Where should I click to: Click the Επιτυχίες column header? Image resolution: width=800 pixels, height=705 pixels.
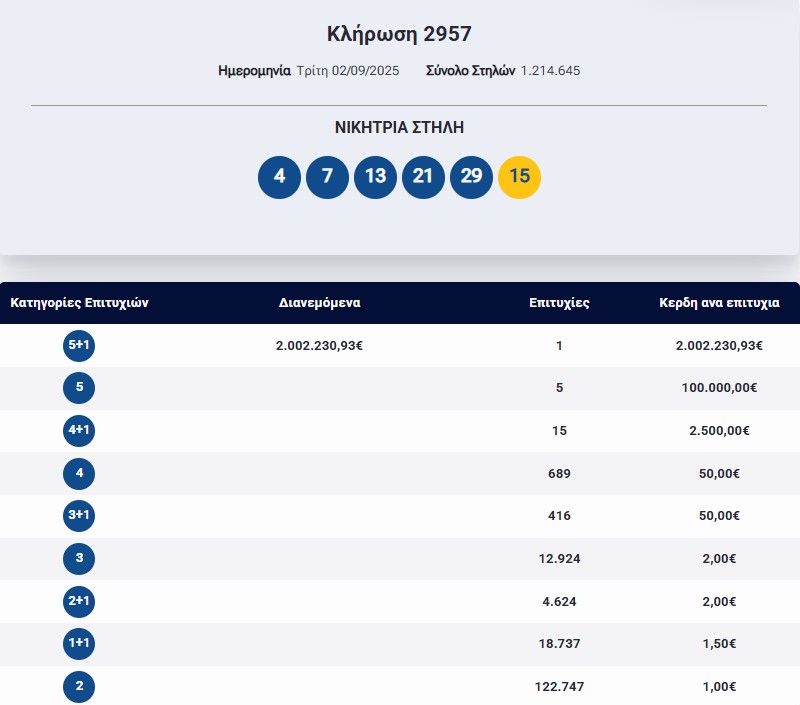(x=559, y=303)
